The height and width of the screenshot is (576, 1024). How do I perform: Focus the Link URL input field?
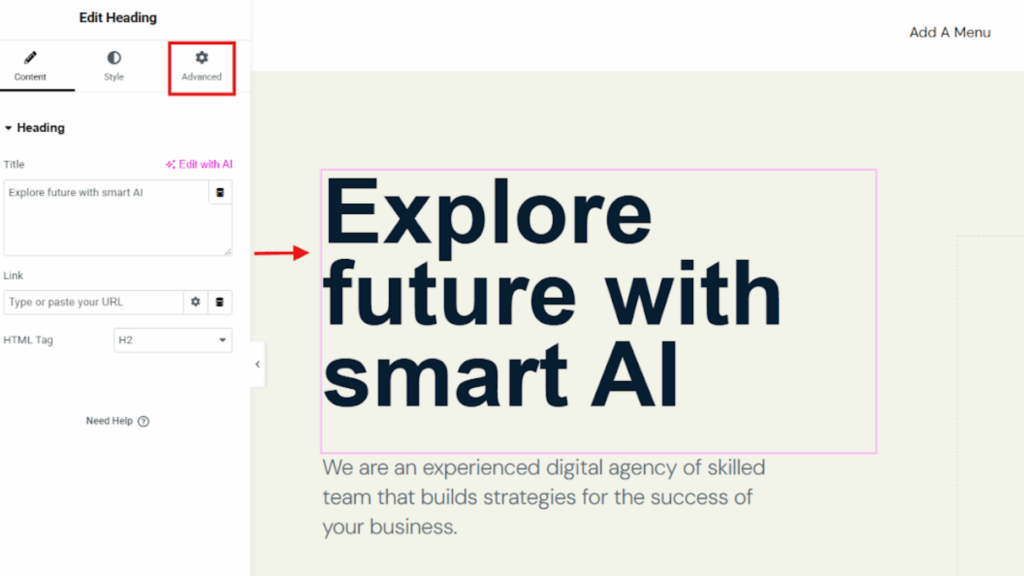point(93,302)
